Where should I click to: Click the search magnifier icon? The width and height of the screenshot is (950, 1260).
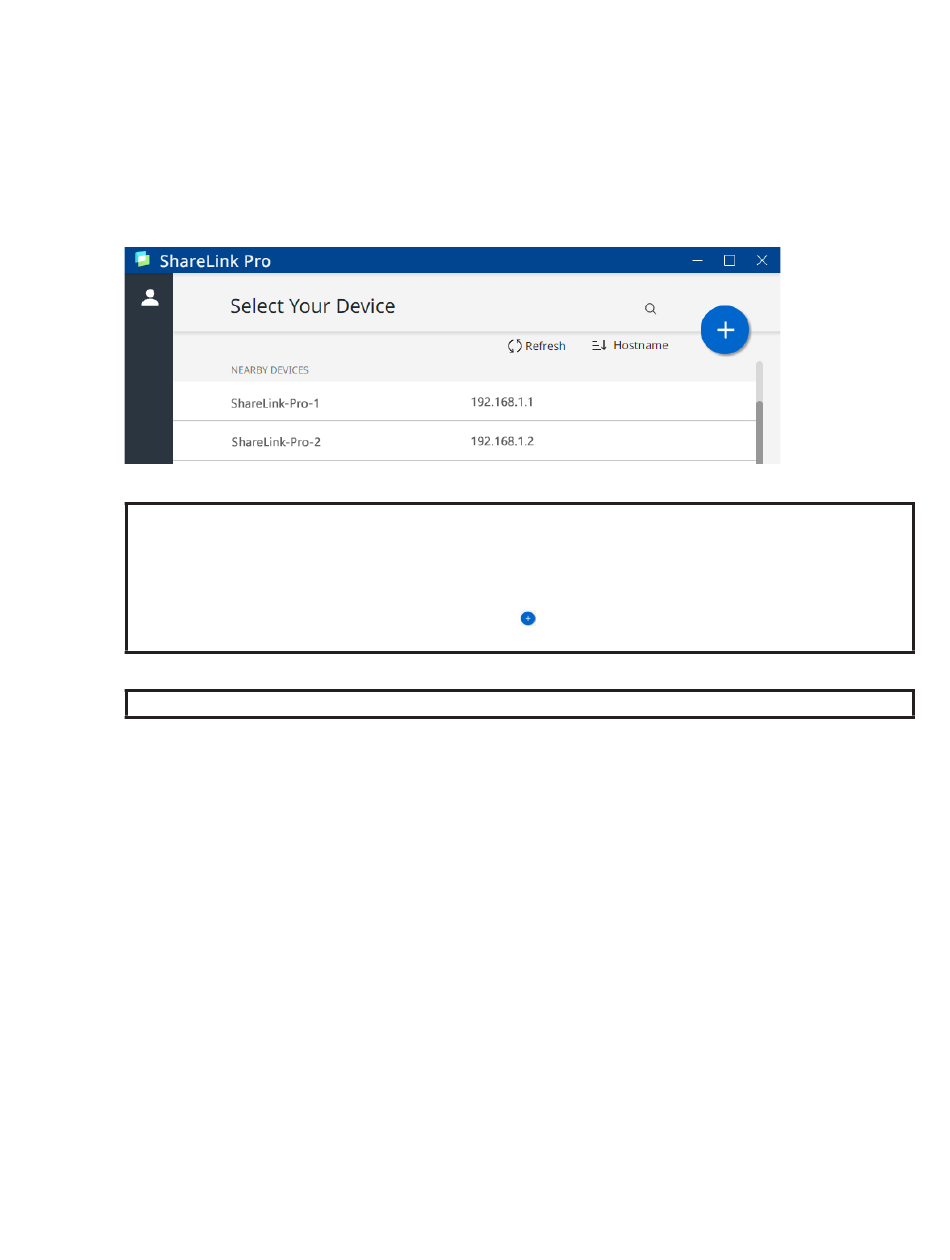(x=650, y=309)
